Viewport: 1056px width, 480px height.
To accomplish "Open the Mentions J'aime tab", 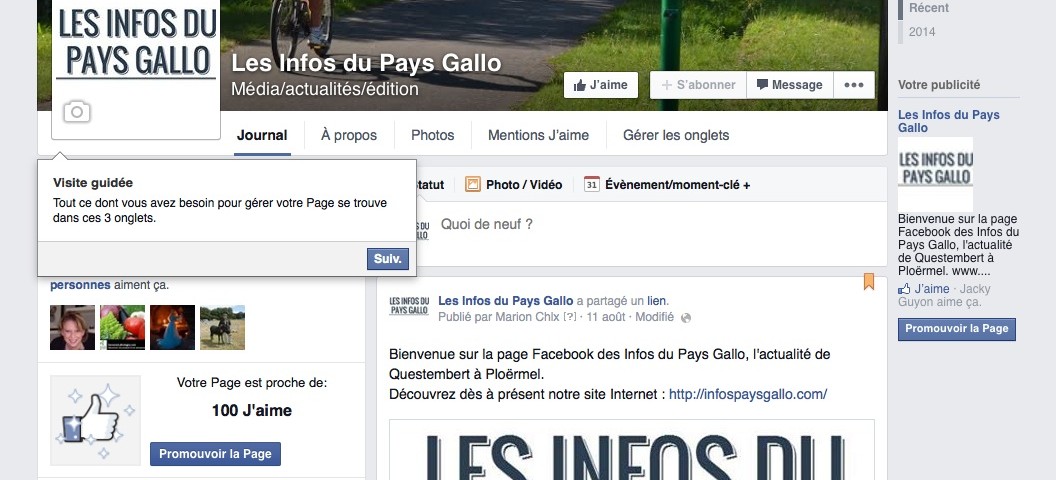I will [x=538, y=135].
